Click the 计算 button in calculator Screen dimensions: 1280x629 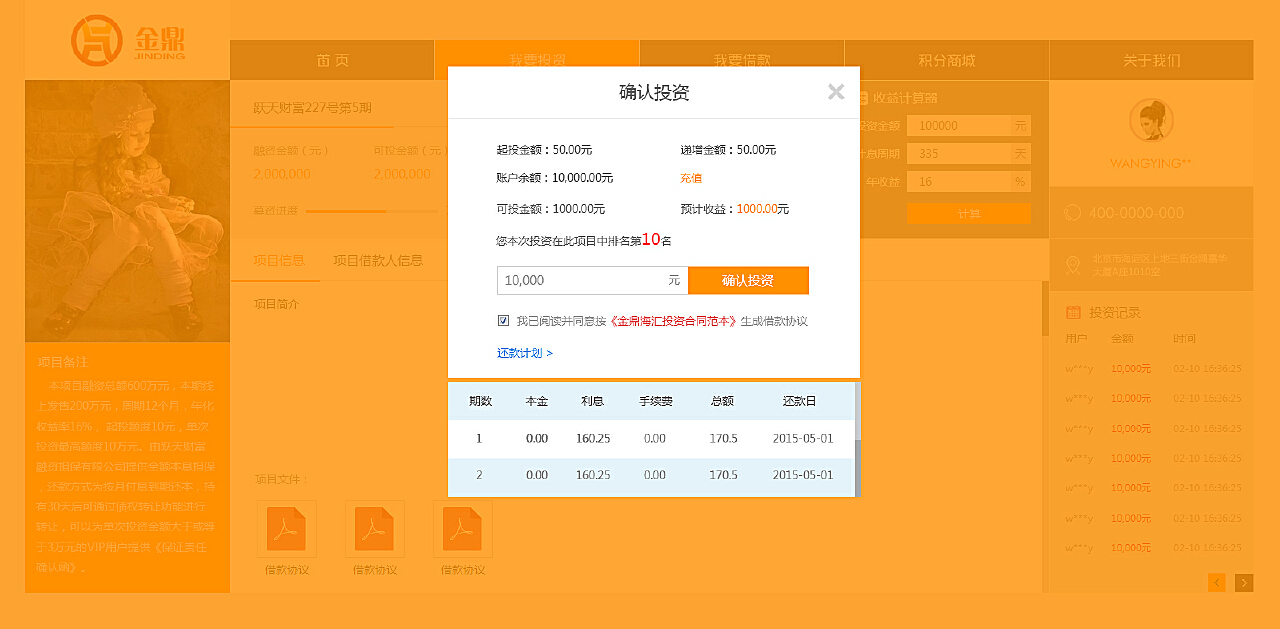(969, 213)
